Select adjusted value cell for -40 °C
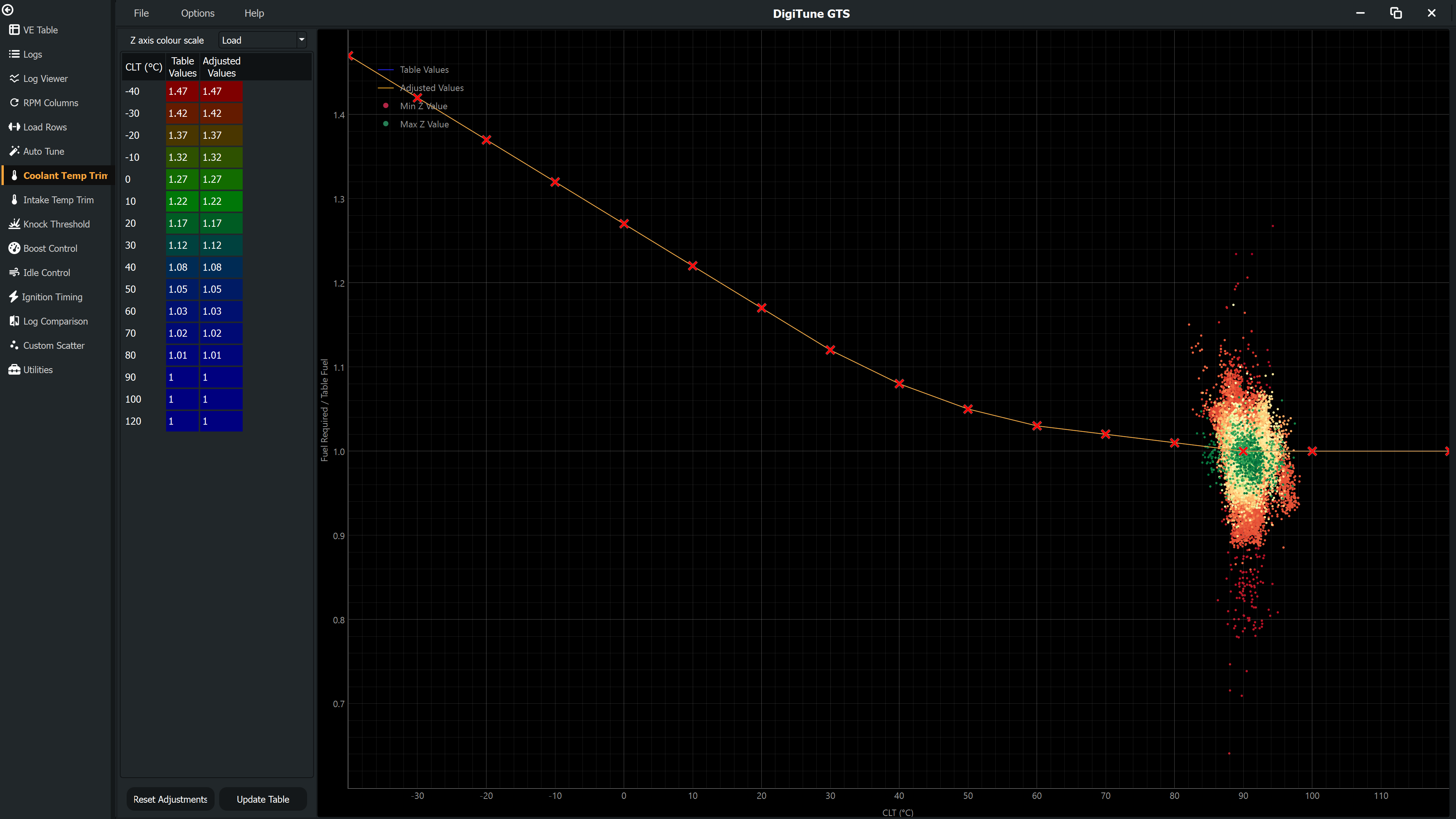The width and height of the screenshot is (1456, 819). point(221,91)
